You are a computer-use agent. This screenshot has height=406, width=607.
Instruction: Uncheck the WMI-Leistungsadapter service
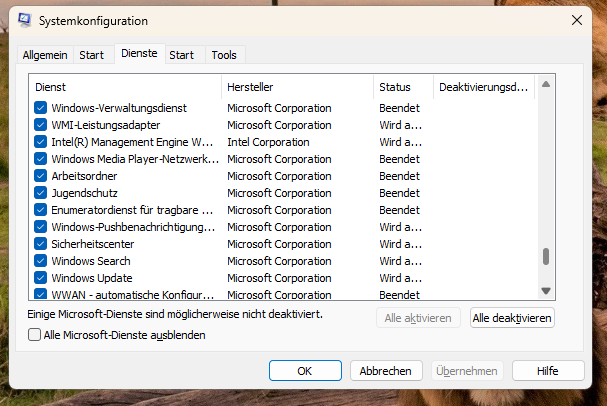click(41, 125)
